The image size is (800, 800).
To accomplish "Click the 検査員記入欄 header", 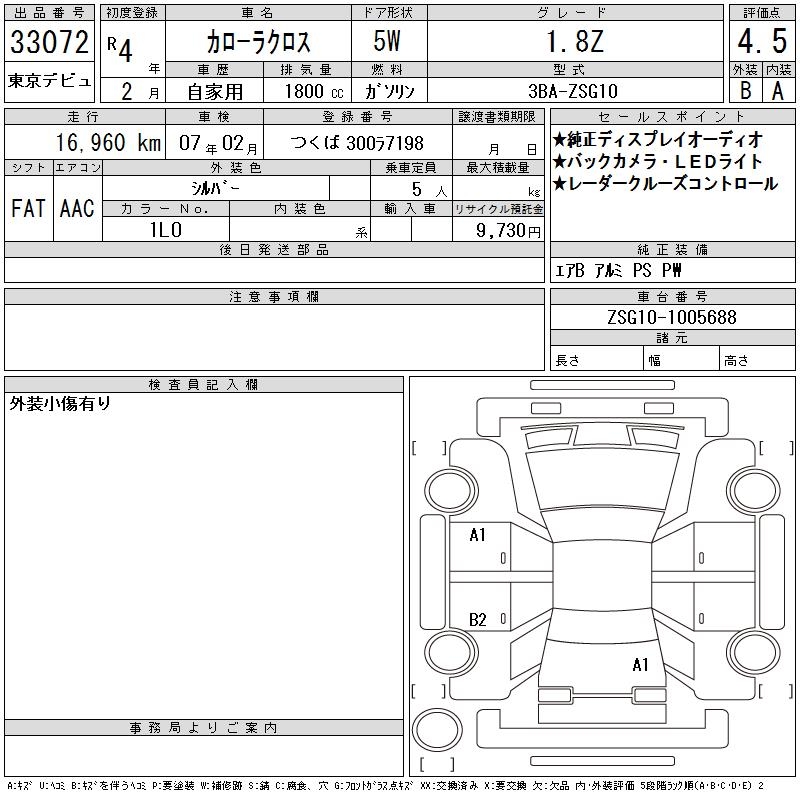I will click(x=204, y=384).
